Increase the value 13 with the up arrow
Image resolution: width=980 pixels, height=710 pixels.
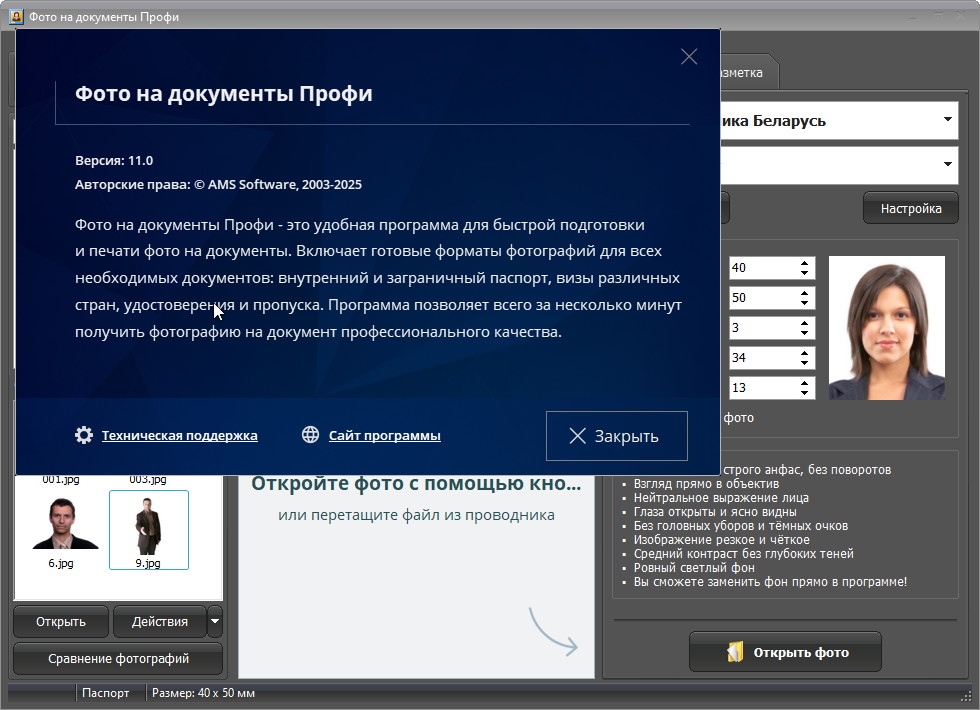tap(804, 382)
